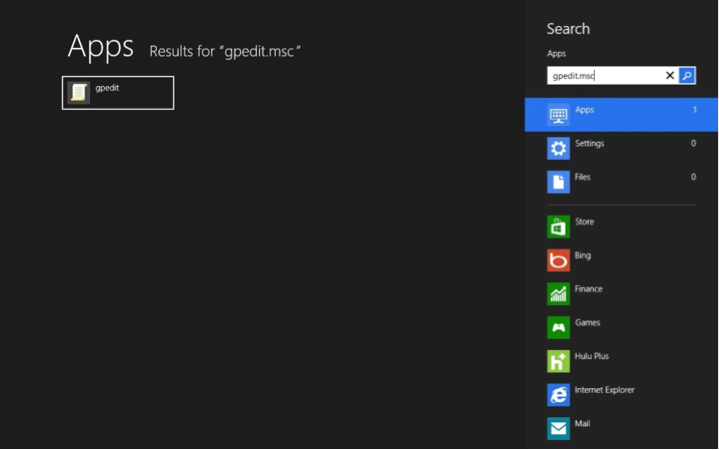
Task: Open Internet Explorer from the list
Action: click(x=621, y=394)
